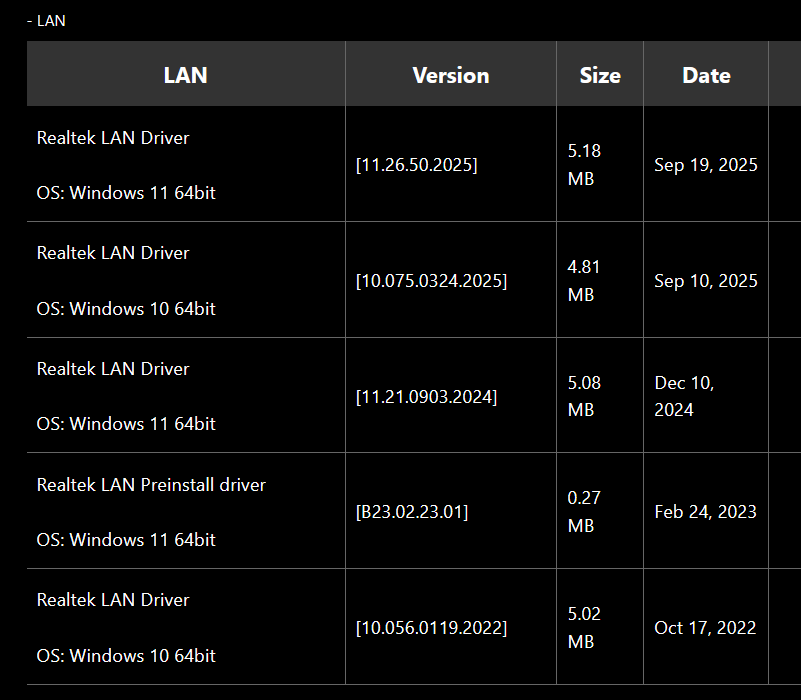The height and width of the screenshot is (700, 801).
Task: Click the date Sep 10, 2025
Action: 705,281
